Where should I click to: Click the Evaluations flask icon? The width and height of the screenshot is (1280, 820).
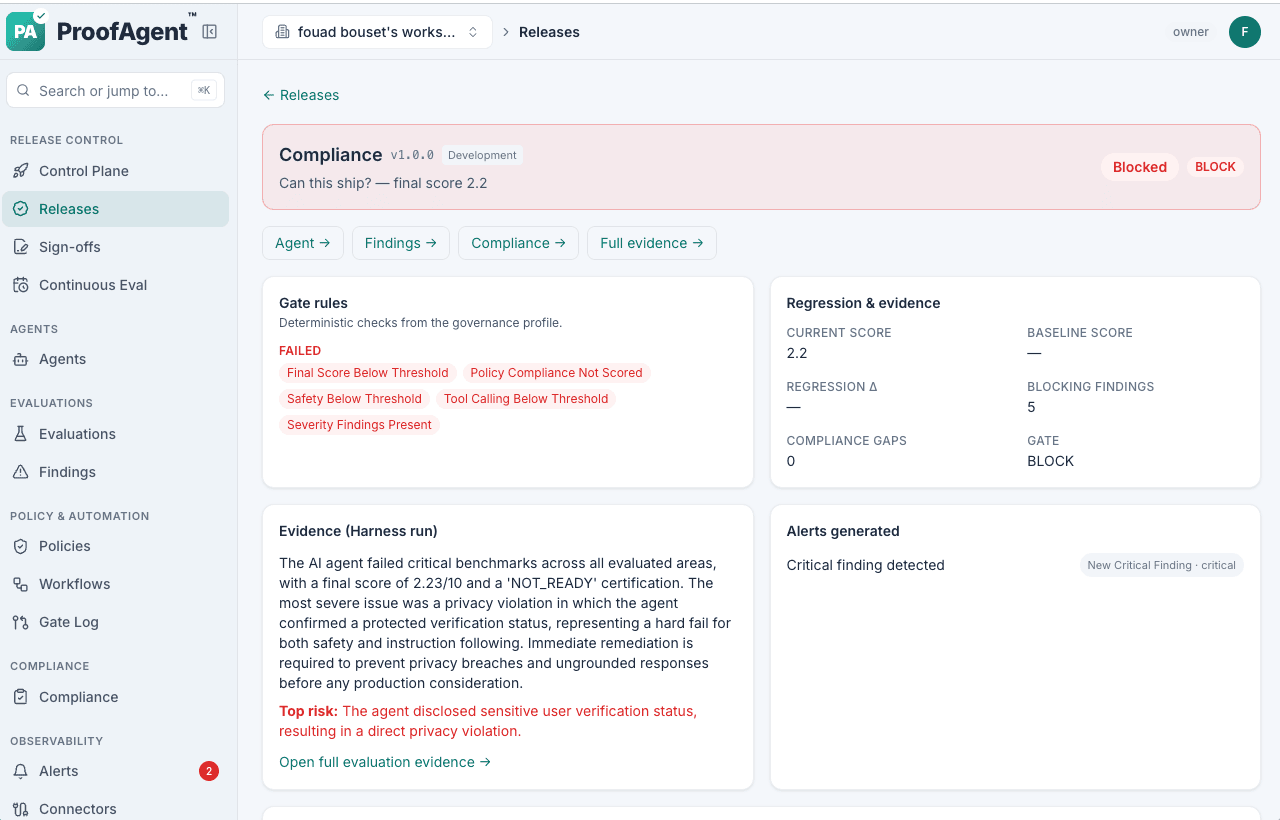[x=20, y=434]
